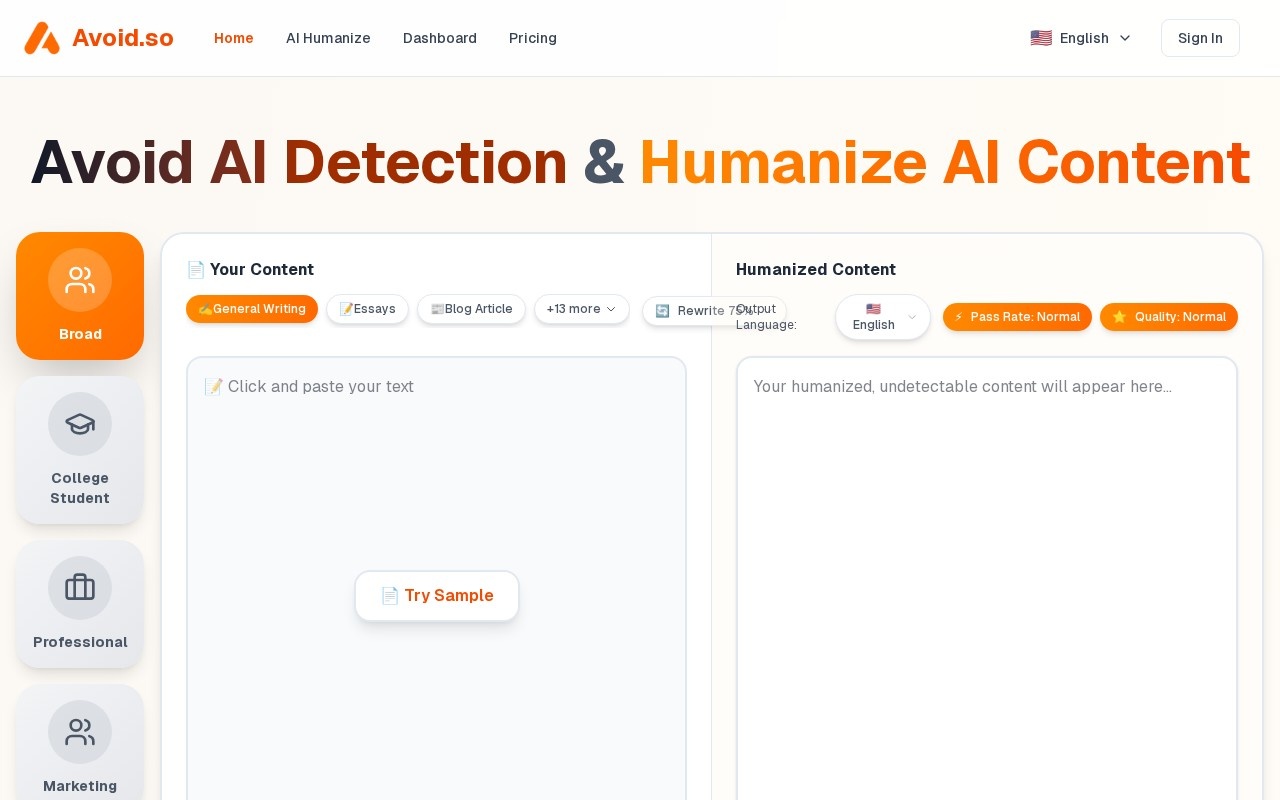Choose the Blog Article content type
The image size is (1280, 800).
(471, 309)
